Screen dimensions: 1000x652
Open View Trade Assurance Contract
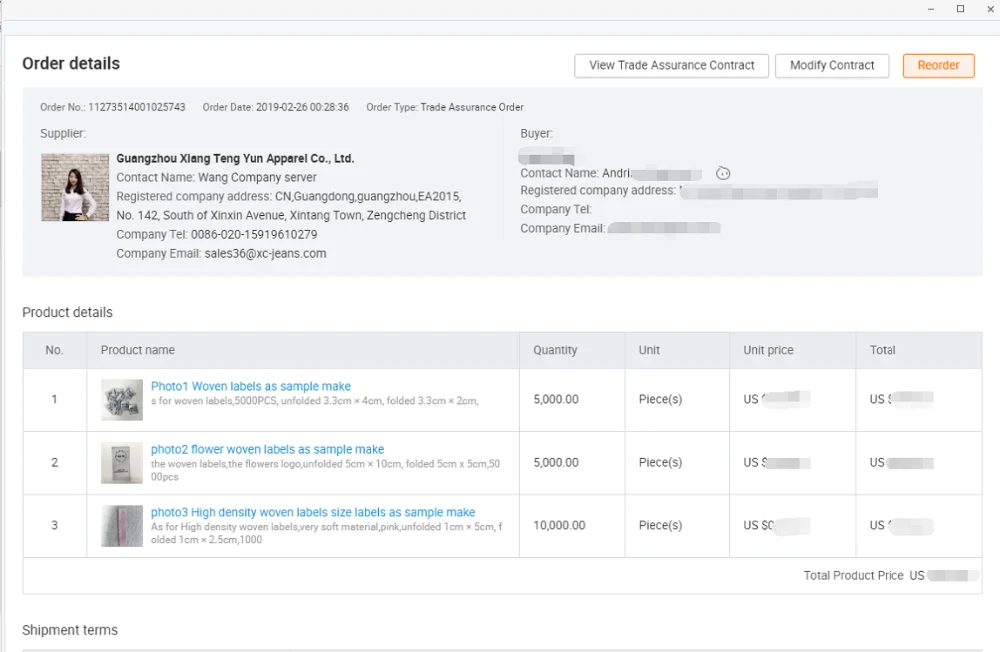[x=671, y=65]
